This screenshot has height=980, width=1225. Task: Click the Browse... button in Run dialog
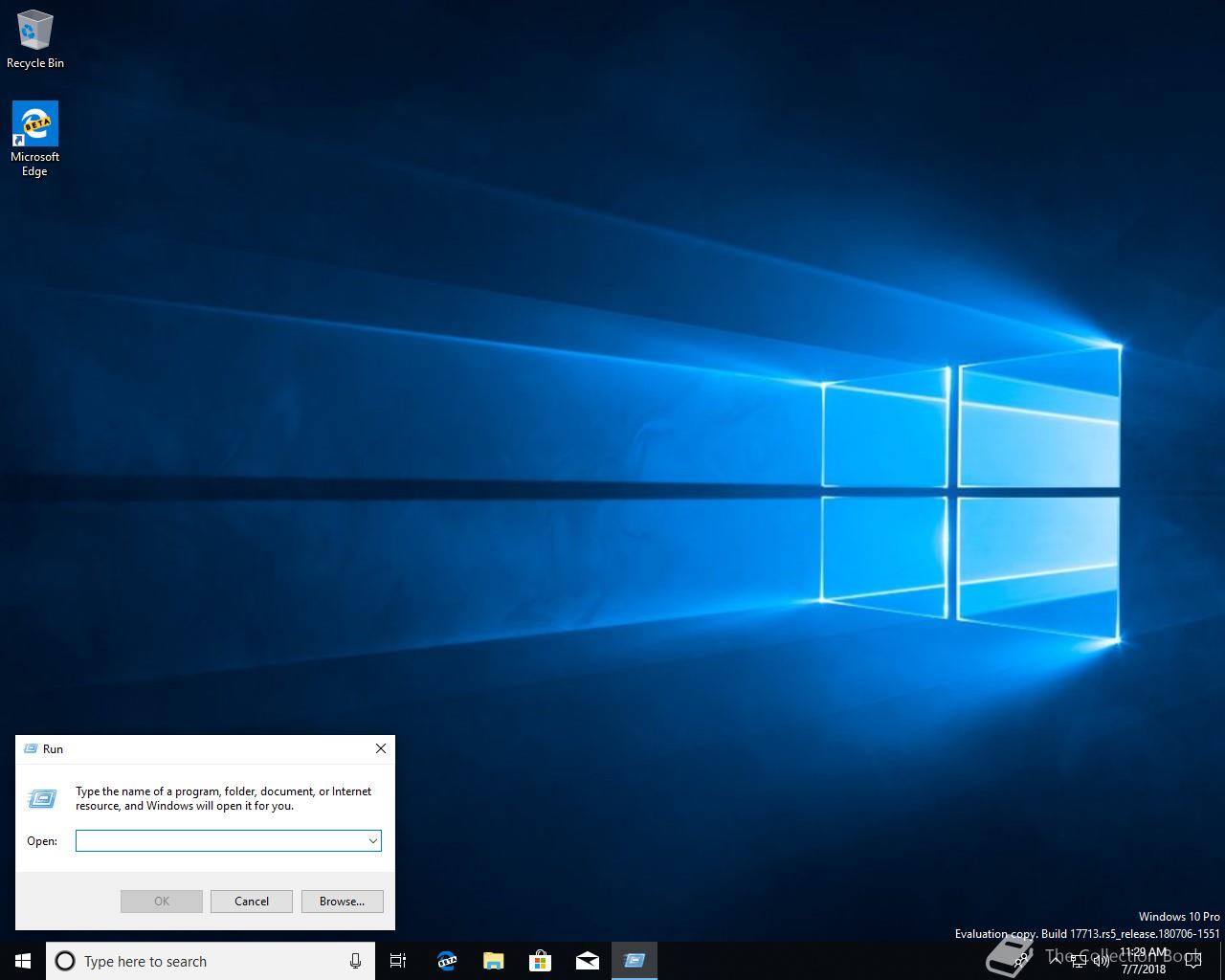[343, 902]
